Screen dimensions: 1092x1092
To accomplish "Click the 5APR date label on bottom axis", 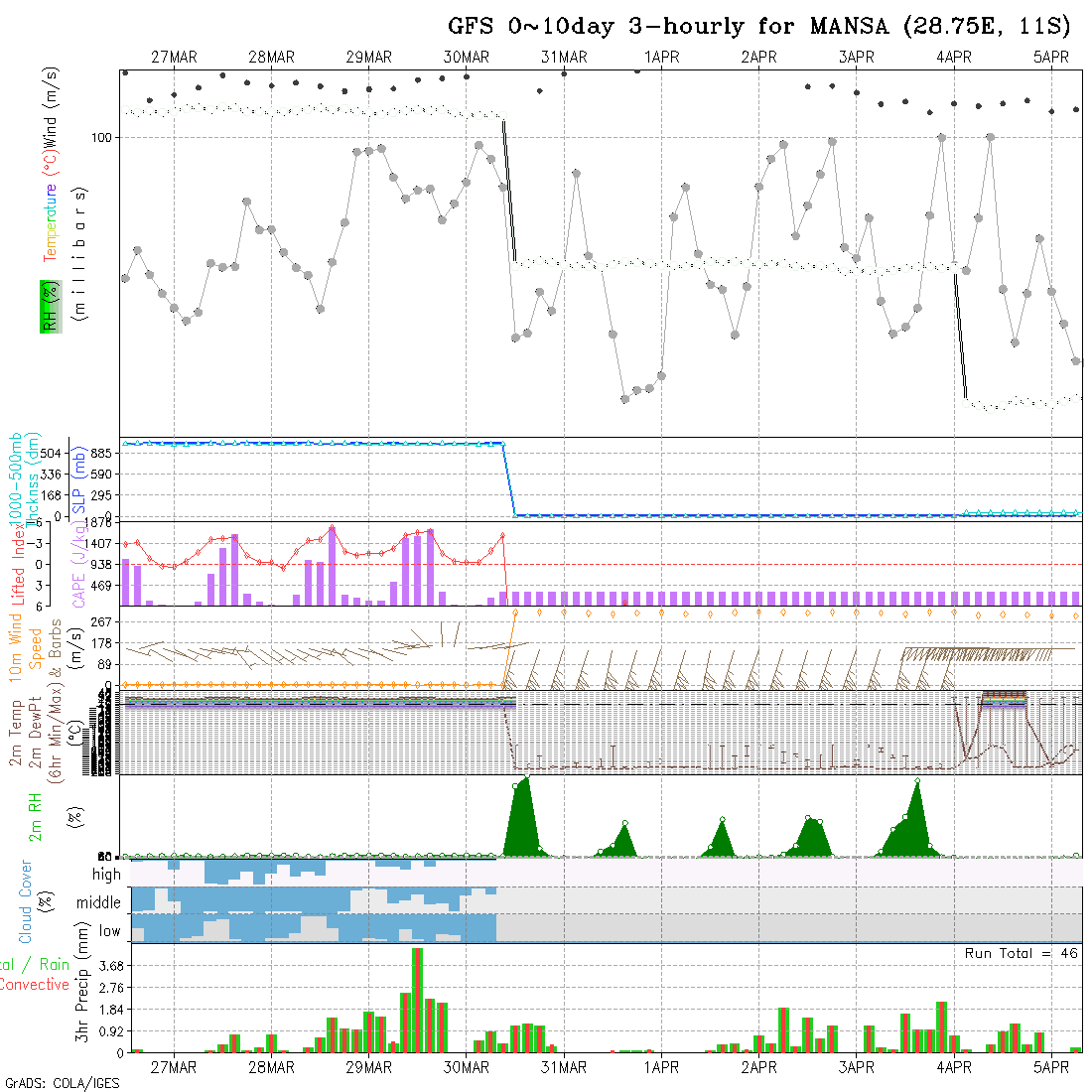I will [1050, 1067].
